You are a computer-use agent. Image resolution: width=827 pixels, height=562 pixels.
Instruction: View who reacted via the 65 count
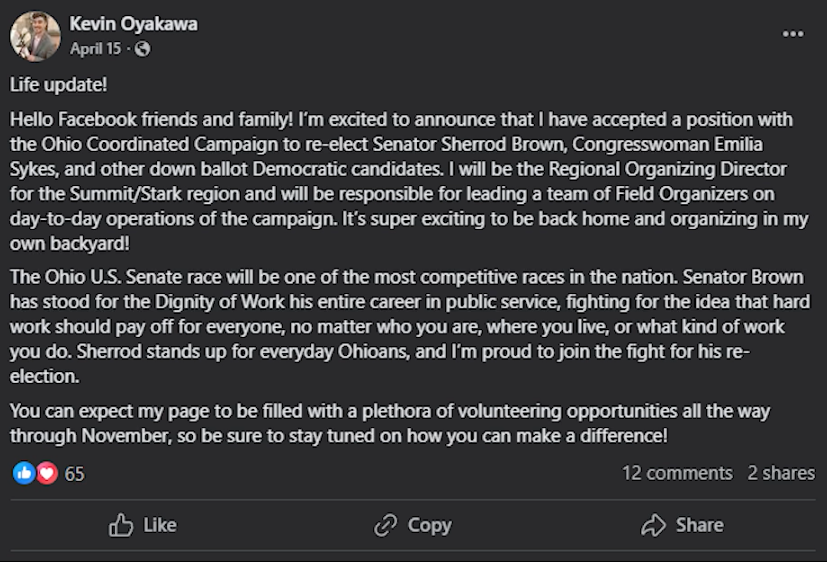point(75,474)
